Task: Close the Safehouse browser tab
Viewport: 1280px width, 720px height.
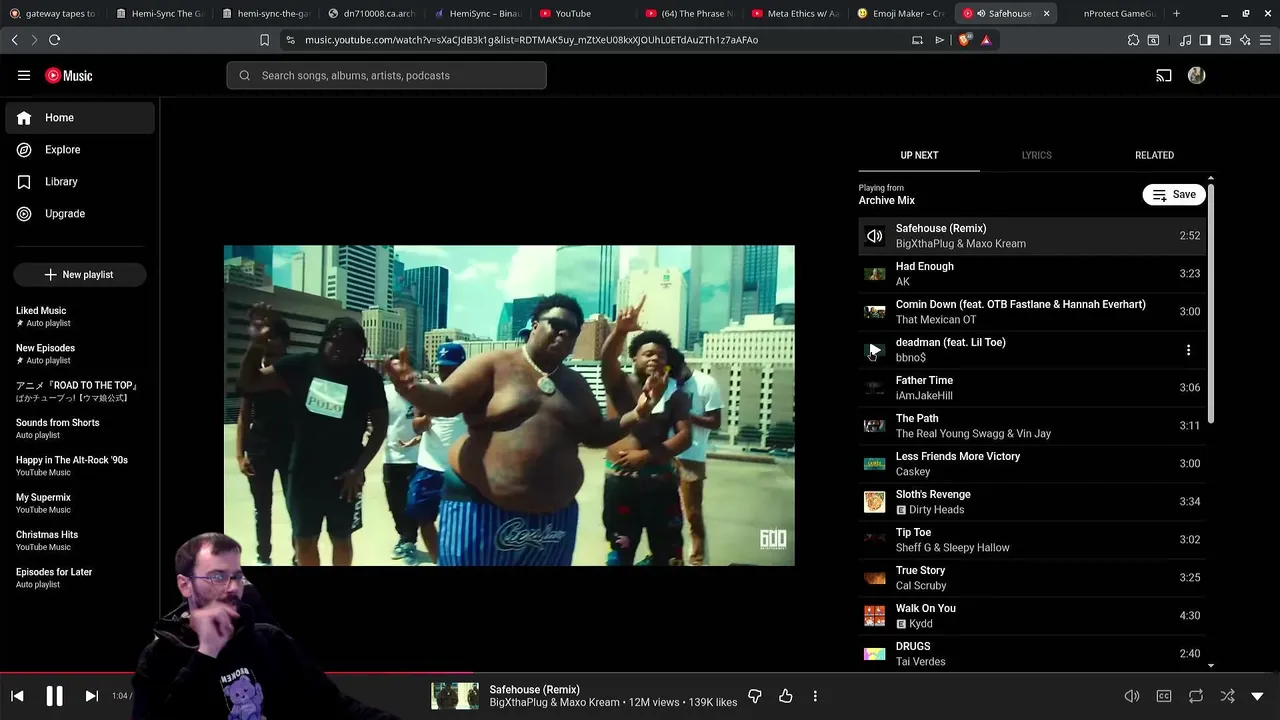Action: (x=1046, y=13)
